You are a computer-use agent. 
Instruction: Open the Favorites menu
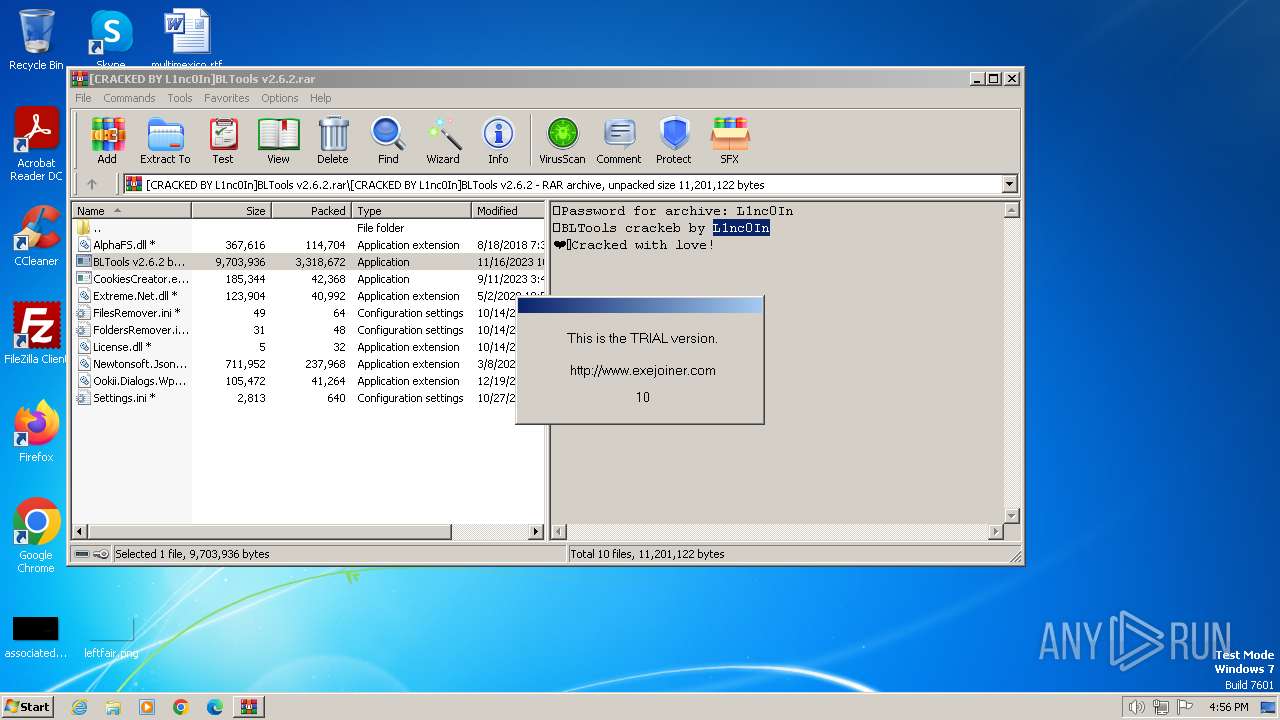227,98
